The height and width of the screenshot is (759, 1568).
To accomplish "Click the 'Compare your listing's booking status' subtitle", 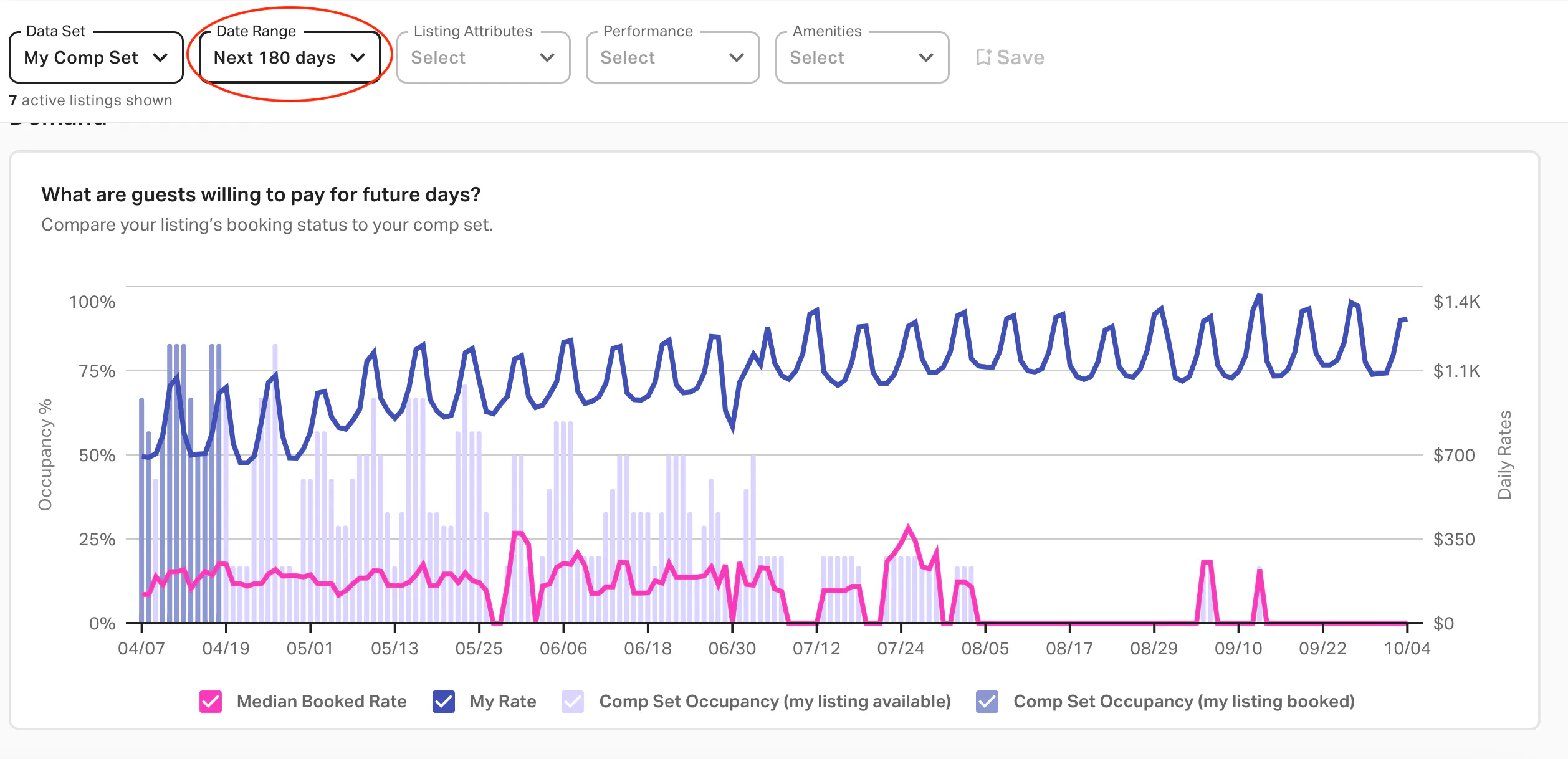I will click(267, 225).
